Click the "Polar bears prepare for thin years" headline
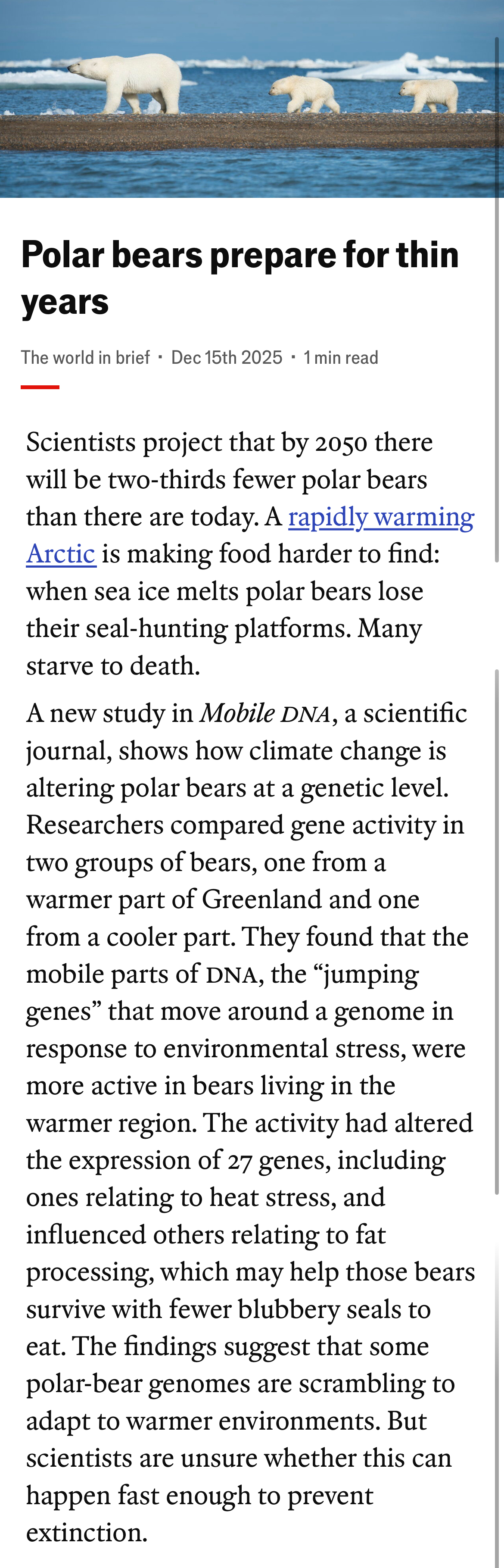This screenshot has width=504, height=1568. pos(240,278)
